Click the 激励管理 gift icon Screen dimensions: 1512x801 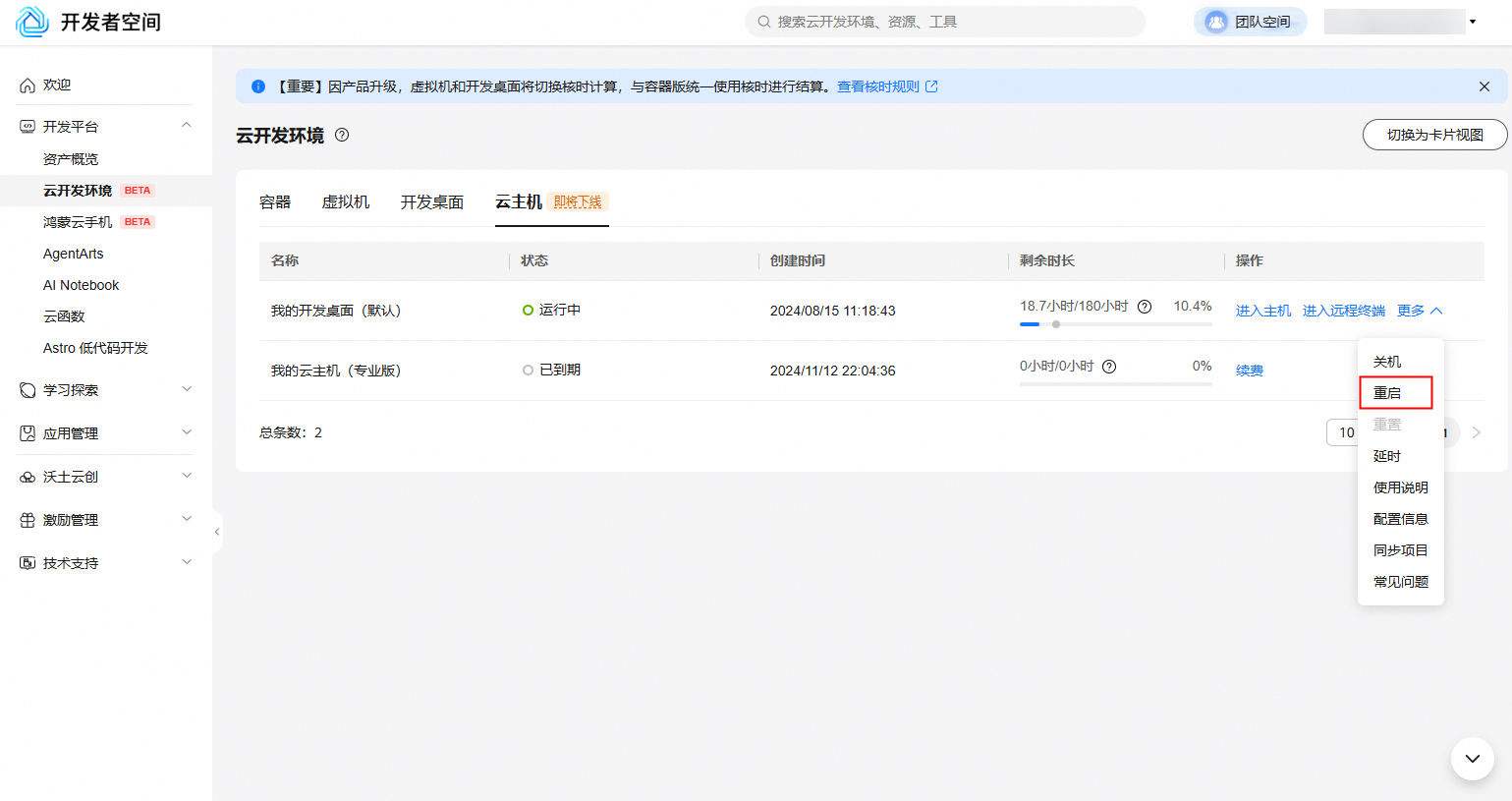pyautogui.click(x=28, y=520)
